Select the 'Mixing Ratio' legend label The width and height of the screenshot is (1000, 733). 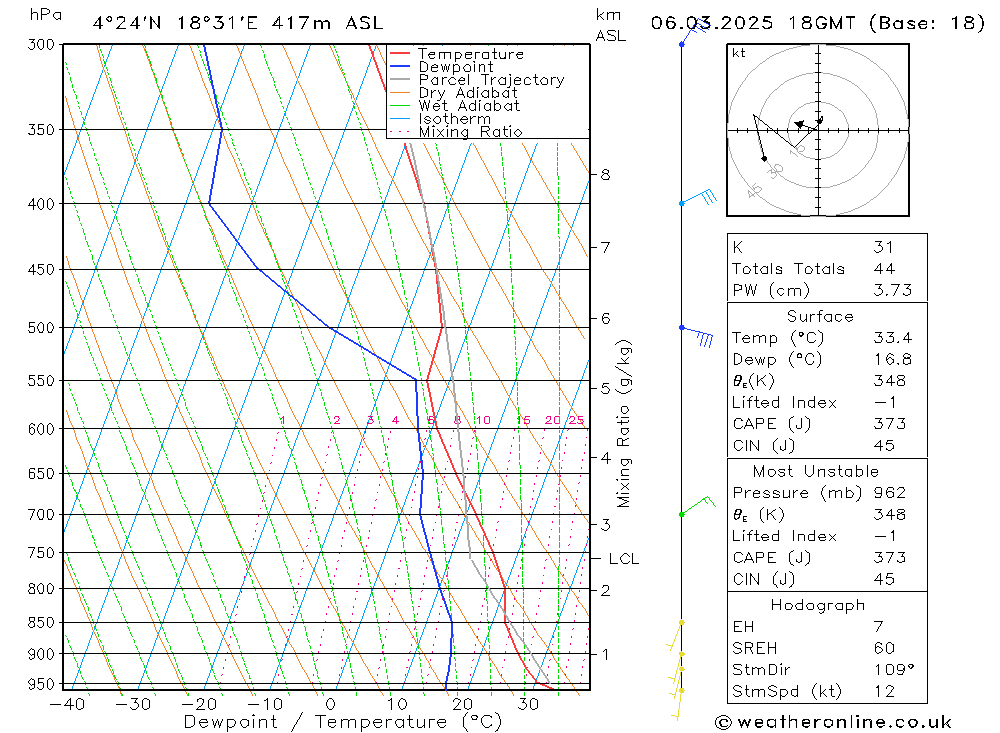click(x=470, y=131)
